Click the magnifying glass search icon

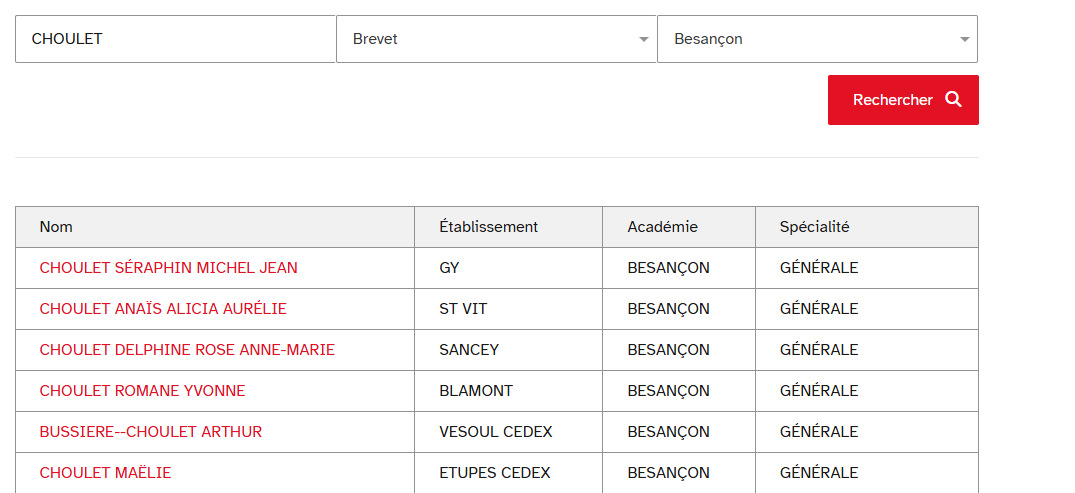(x=953, y=99)
